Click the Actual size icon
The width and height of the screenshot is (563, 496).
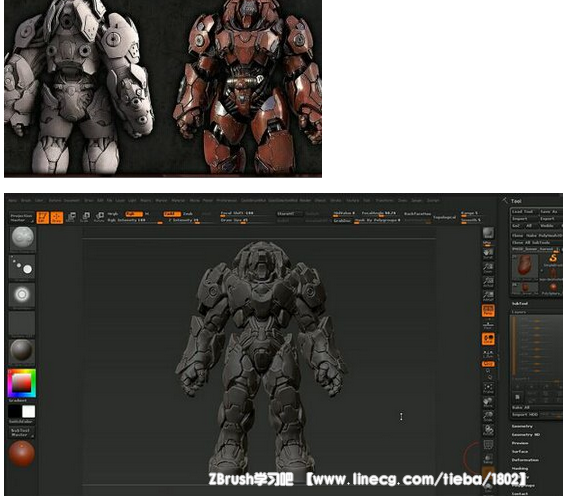488,282
